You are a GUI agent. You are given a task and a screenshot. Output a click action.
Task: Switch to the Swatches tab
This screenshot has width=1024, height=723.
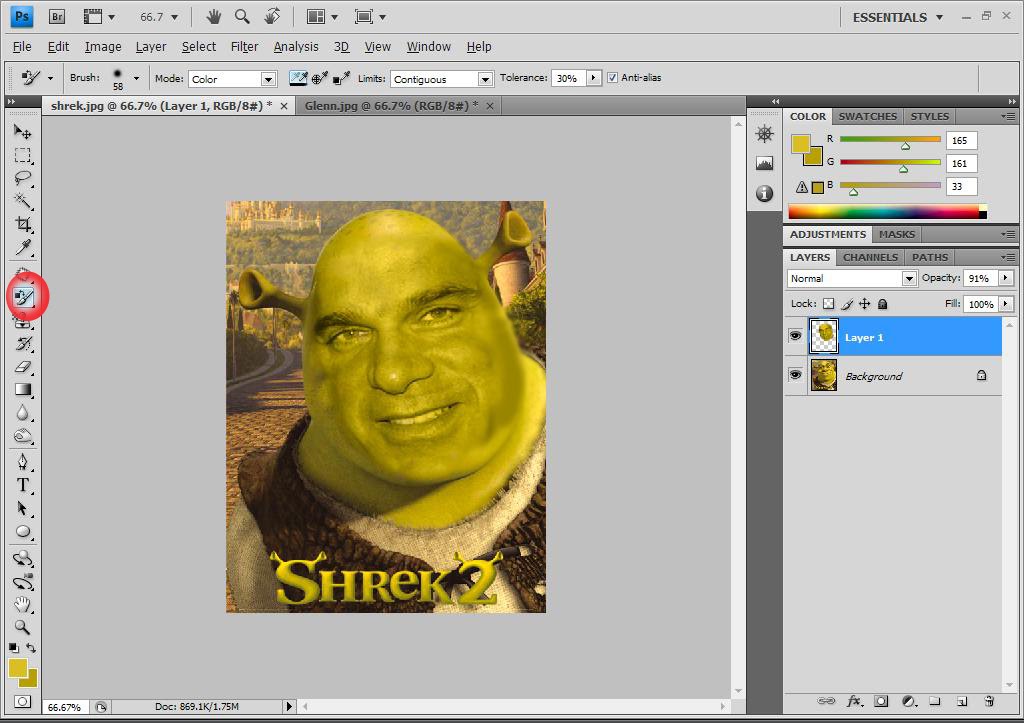click(x=867, y=116)
